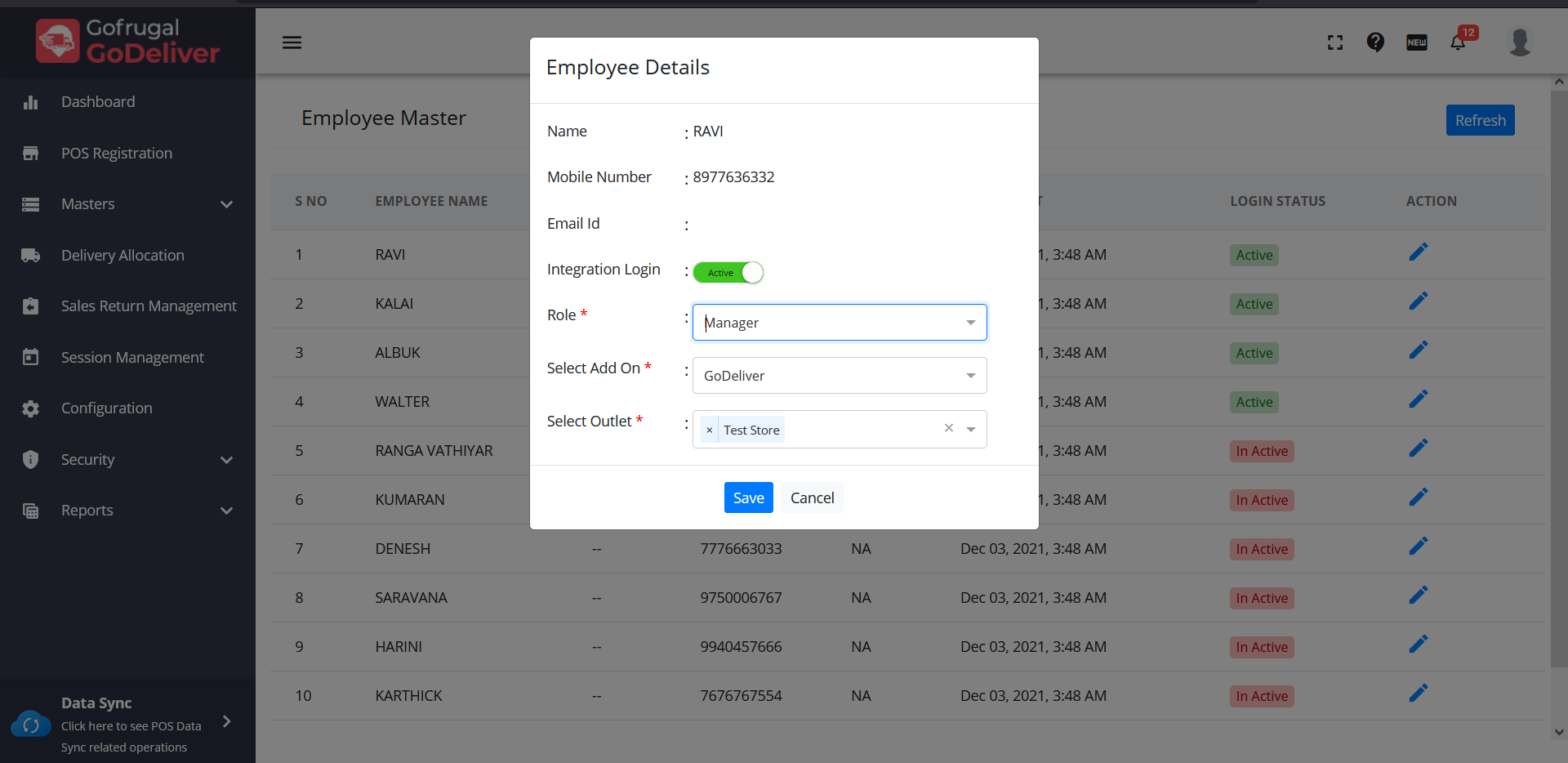Remove the Test Store outlet tag
Viewport: 1568px width, 763px height.
pyautogui.click(x=709, y=431)
